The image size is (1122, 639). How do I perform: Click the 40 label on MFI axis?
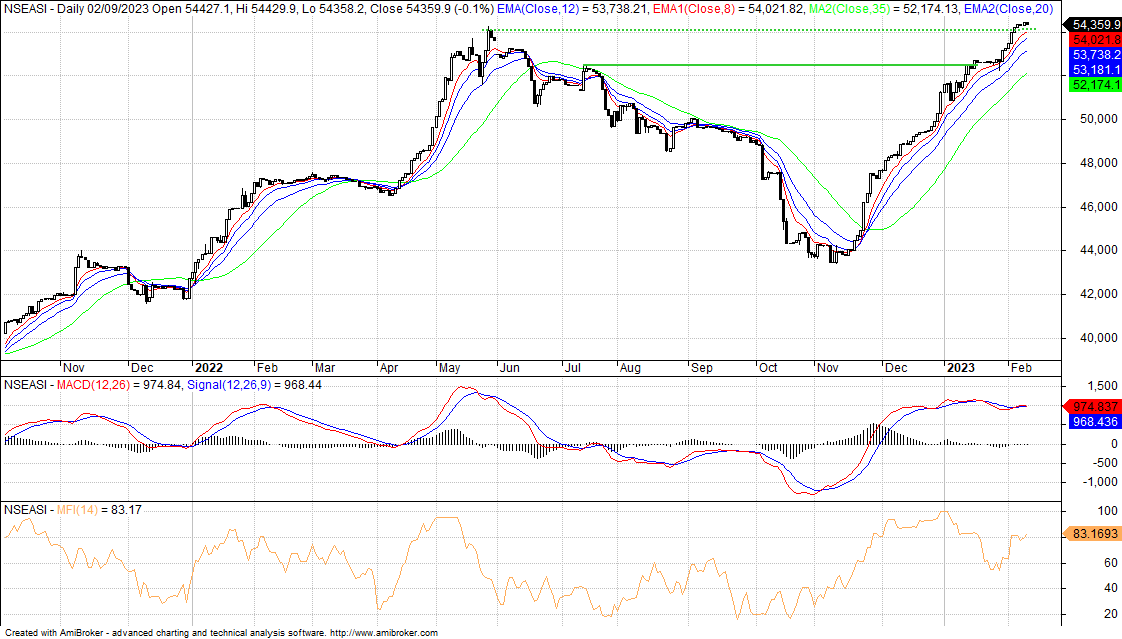pos(1111,589)
